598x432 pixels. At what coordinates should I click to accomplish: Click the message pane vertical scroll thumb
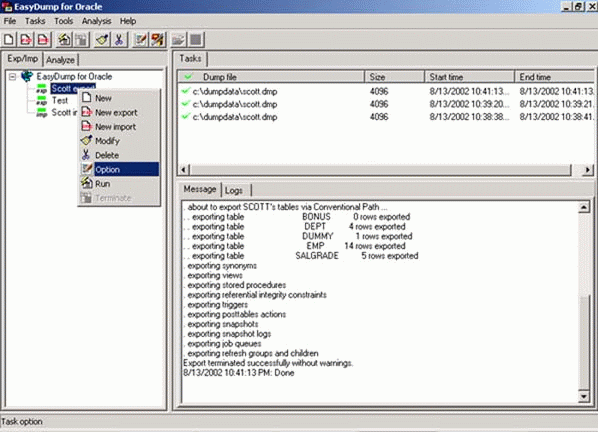point(584,342)
